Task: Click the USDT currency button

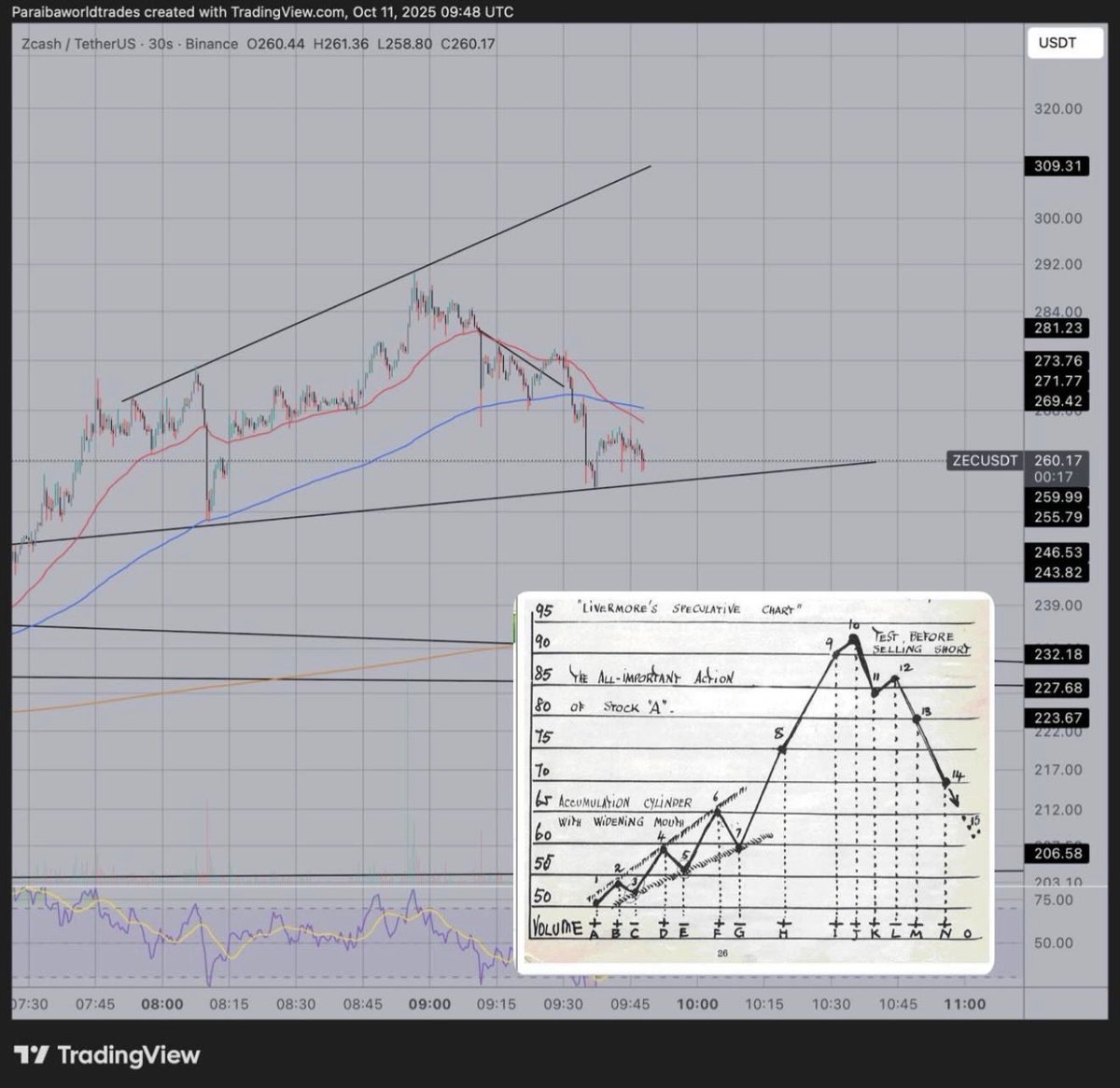Action: [x=1064, y=43]
